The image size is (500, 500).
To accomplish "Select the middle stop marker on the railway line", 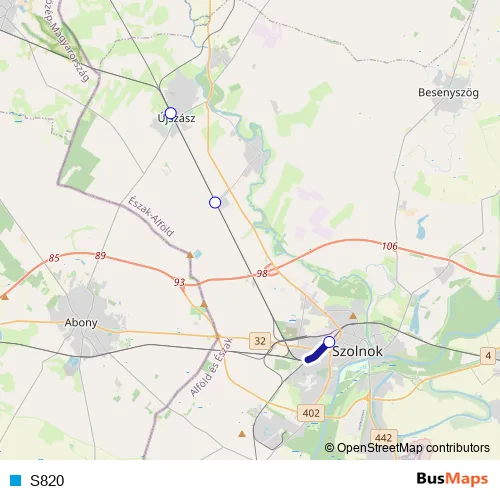I will click(x=215, y=202).
